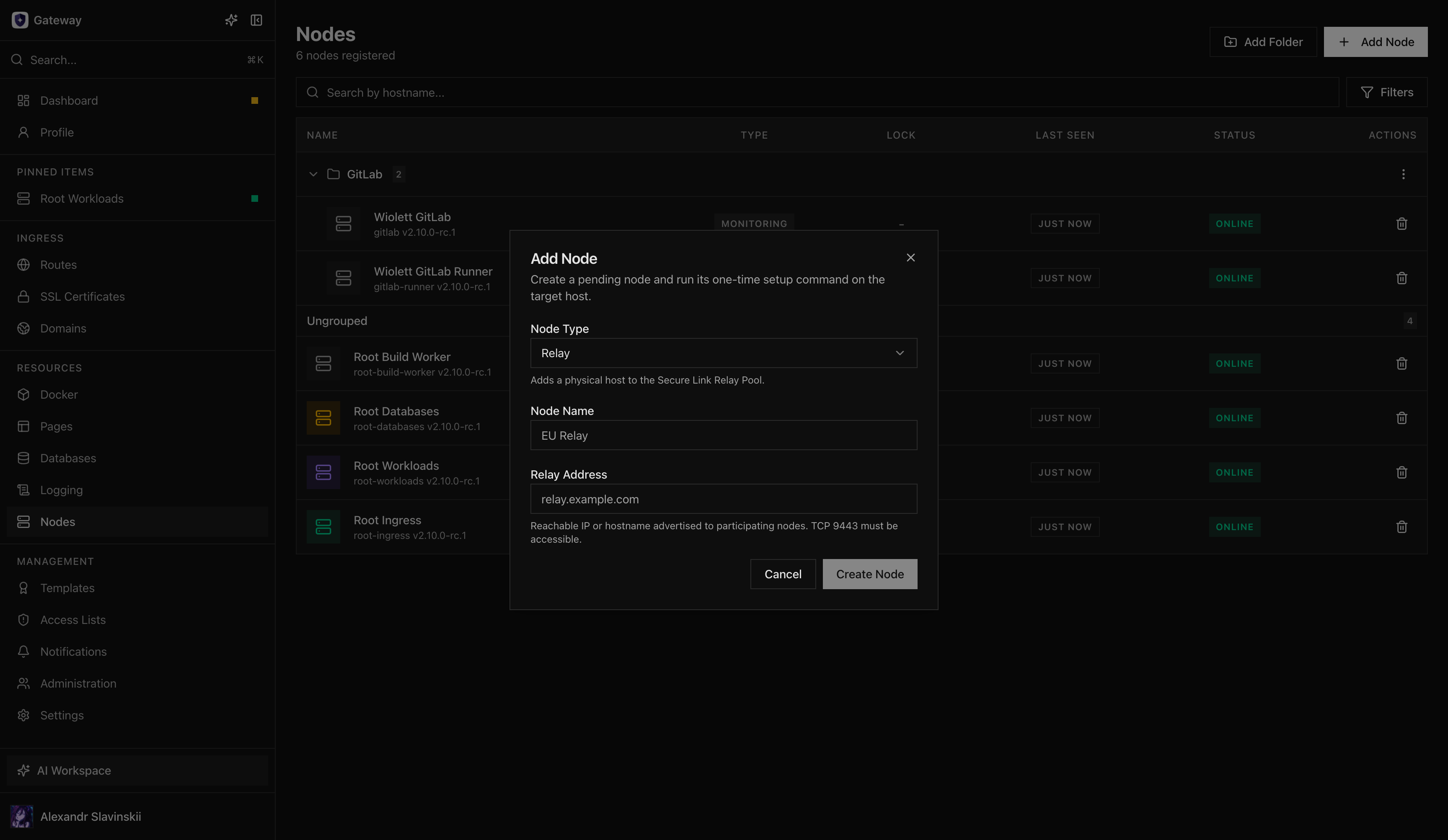Screen dimensions: 1448x840
Task: Click the Gateway shield logo
Action: pos(20,20)
